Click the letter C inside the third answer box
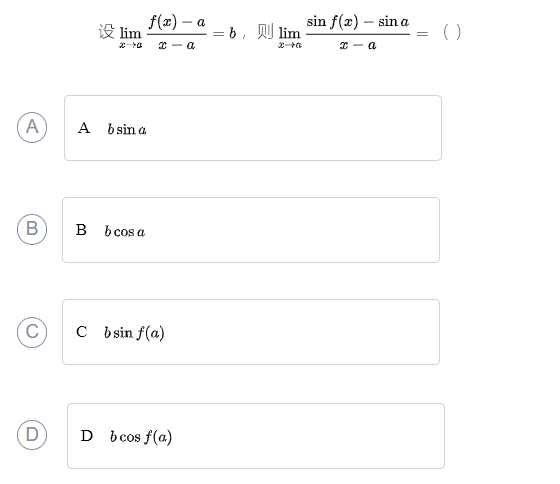The width and height of the screenshot is (560, 484). pyautogui.click(x=82, y=332)
